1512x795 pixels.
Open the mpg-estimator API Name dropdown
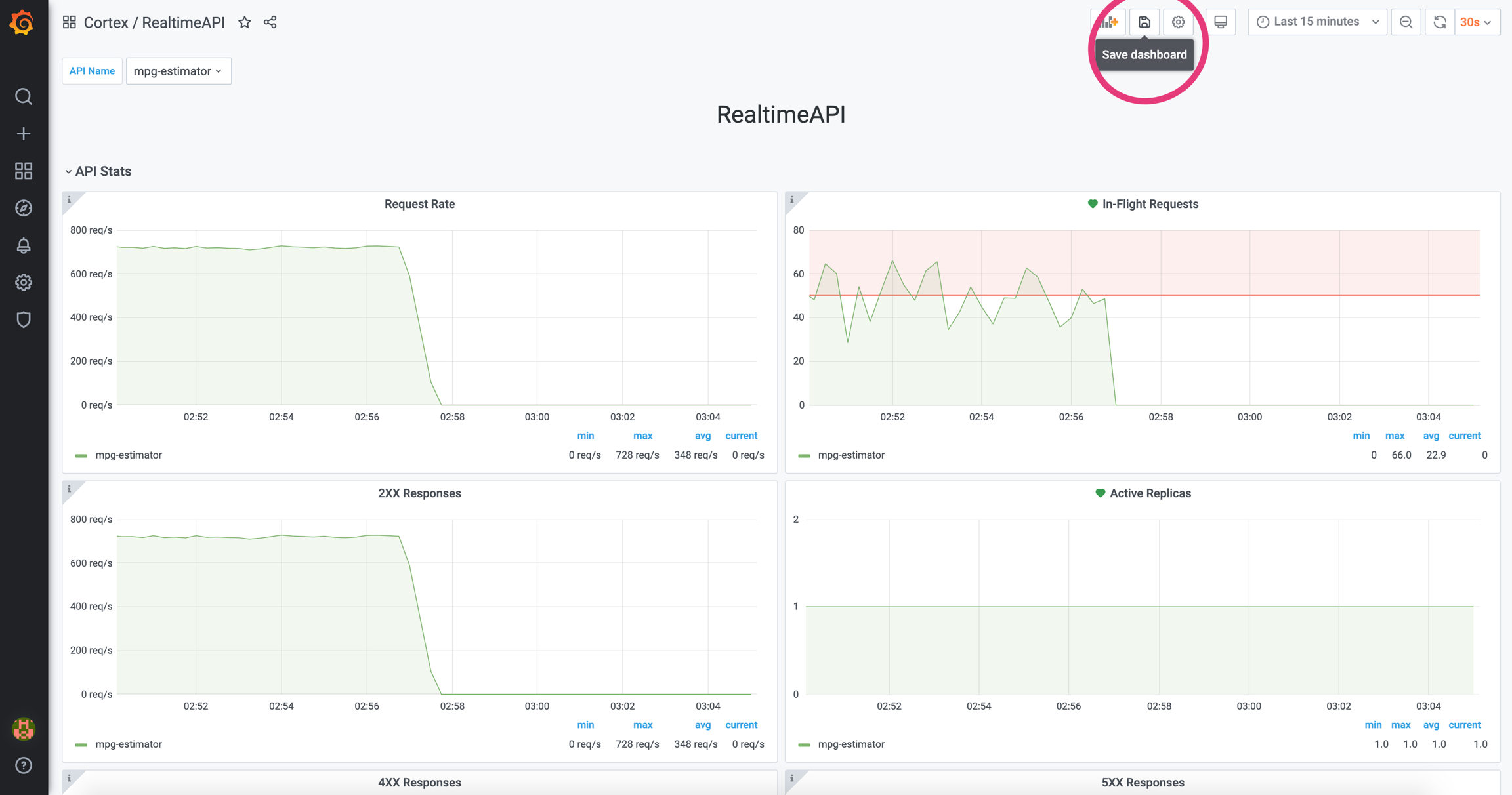pos(178,71)
